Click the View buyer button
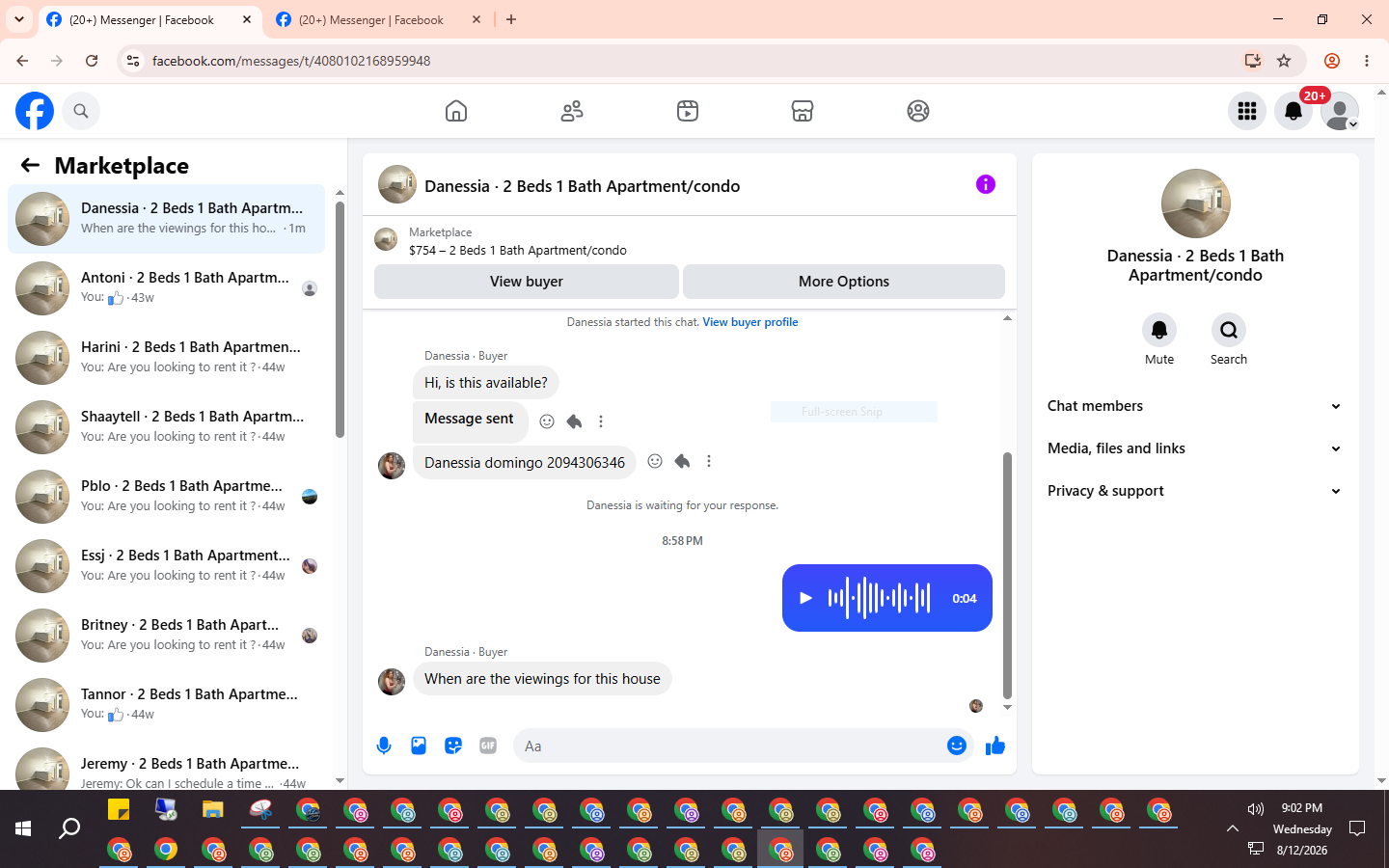The width and height of the screenshot is (1389, 868). (527, 282)
